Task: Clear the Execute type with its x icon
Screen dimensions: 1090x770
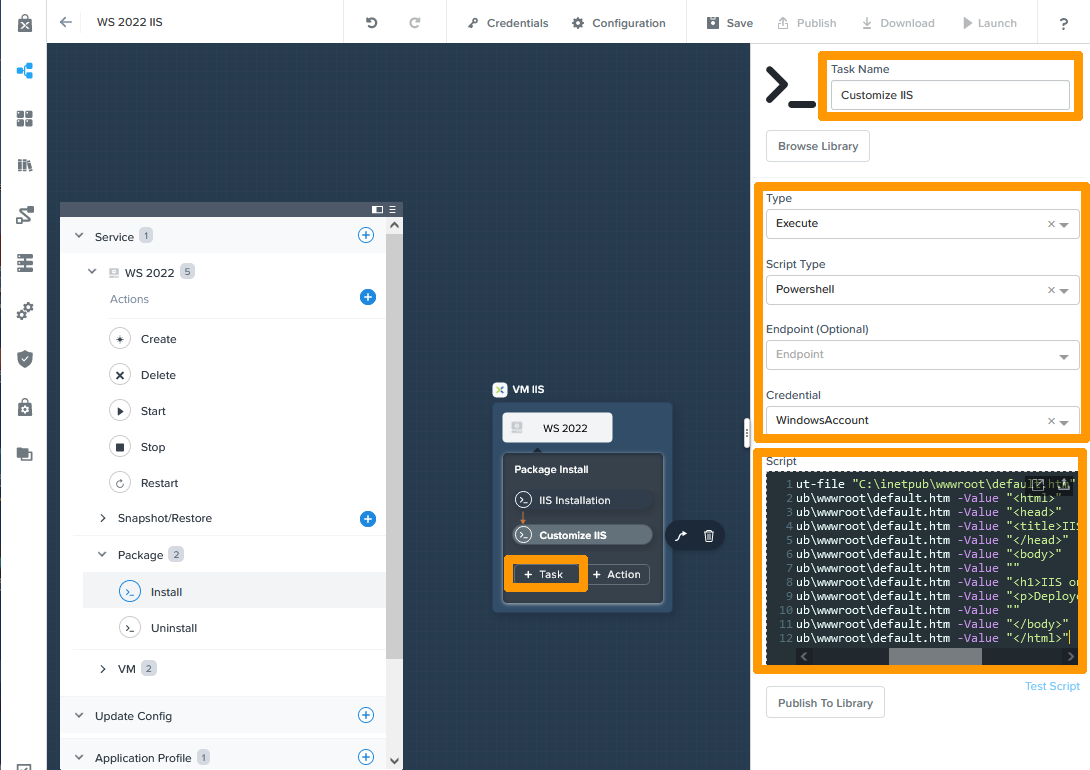Action: 1050,224
